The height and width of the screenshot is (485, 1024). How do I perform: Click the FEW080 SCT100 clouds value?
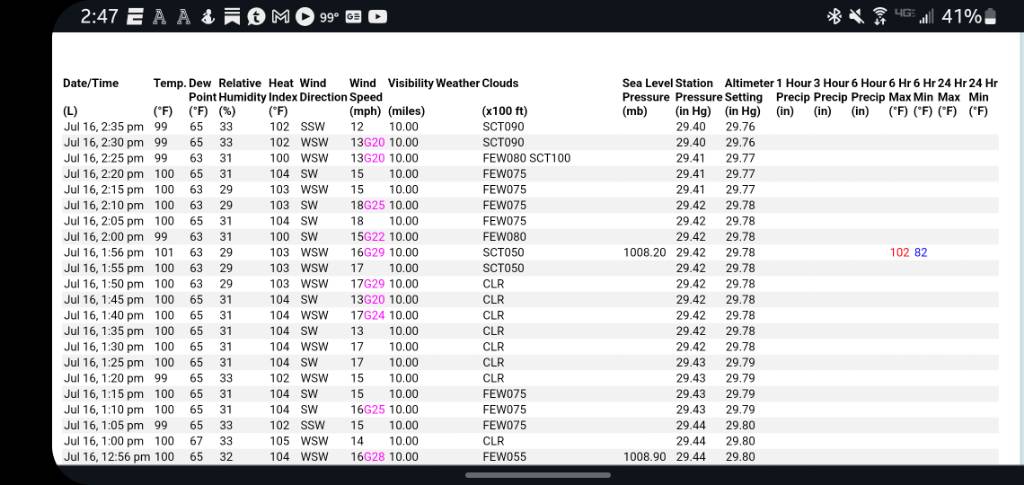coord(526,158)
